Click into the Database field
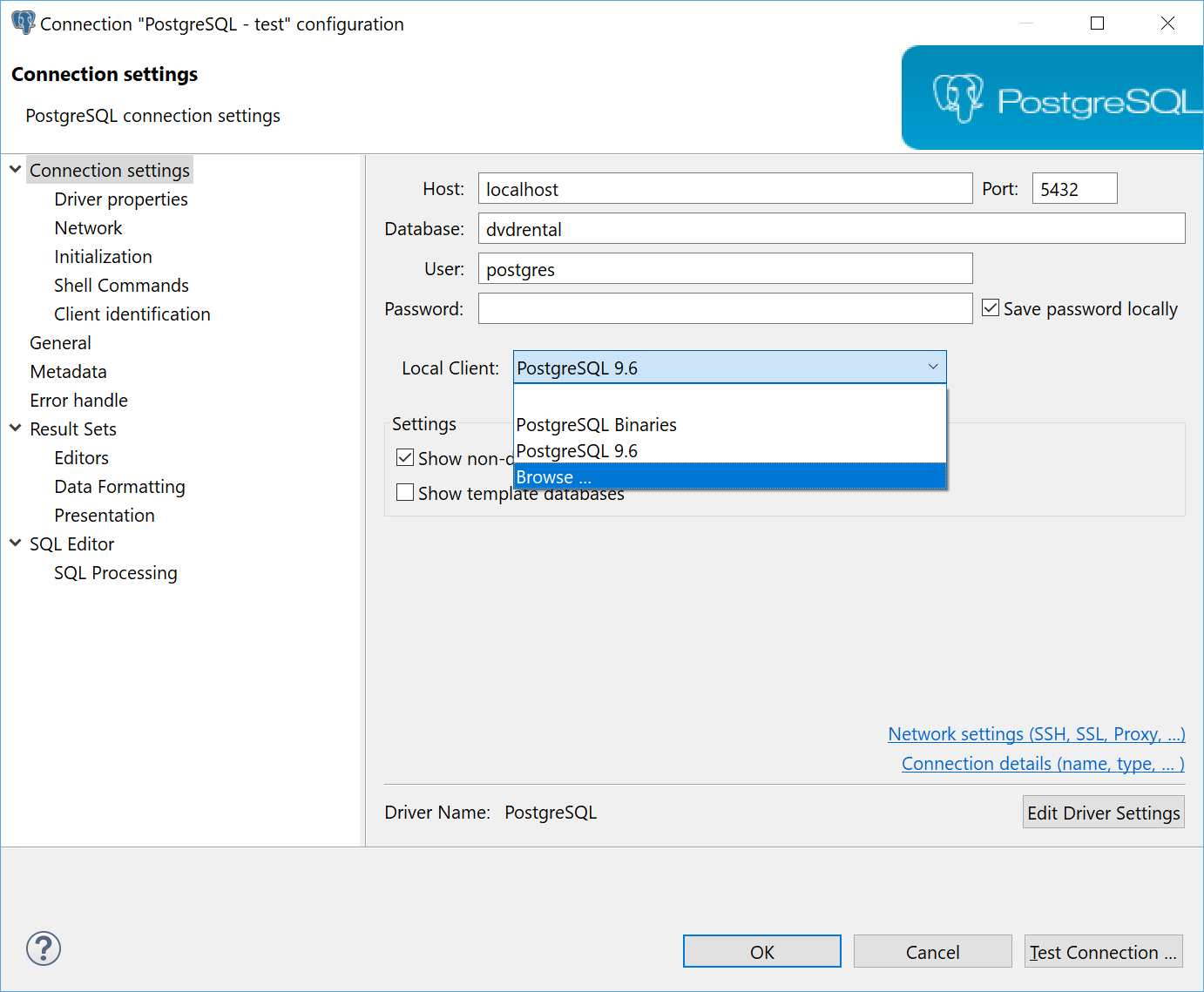The width and height of the screenshot is (1204, 992). 831,228
